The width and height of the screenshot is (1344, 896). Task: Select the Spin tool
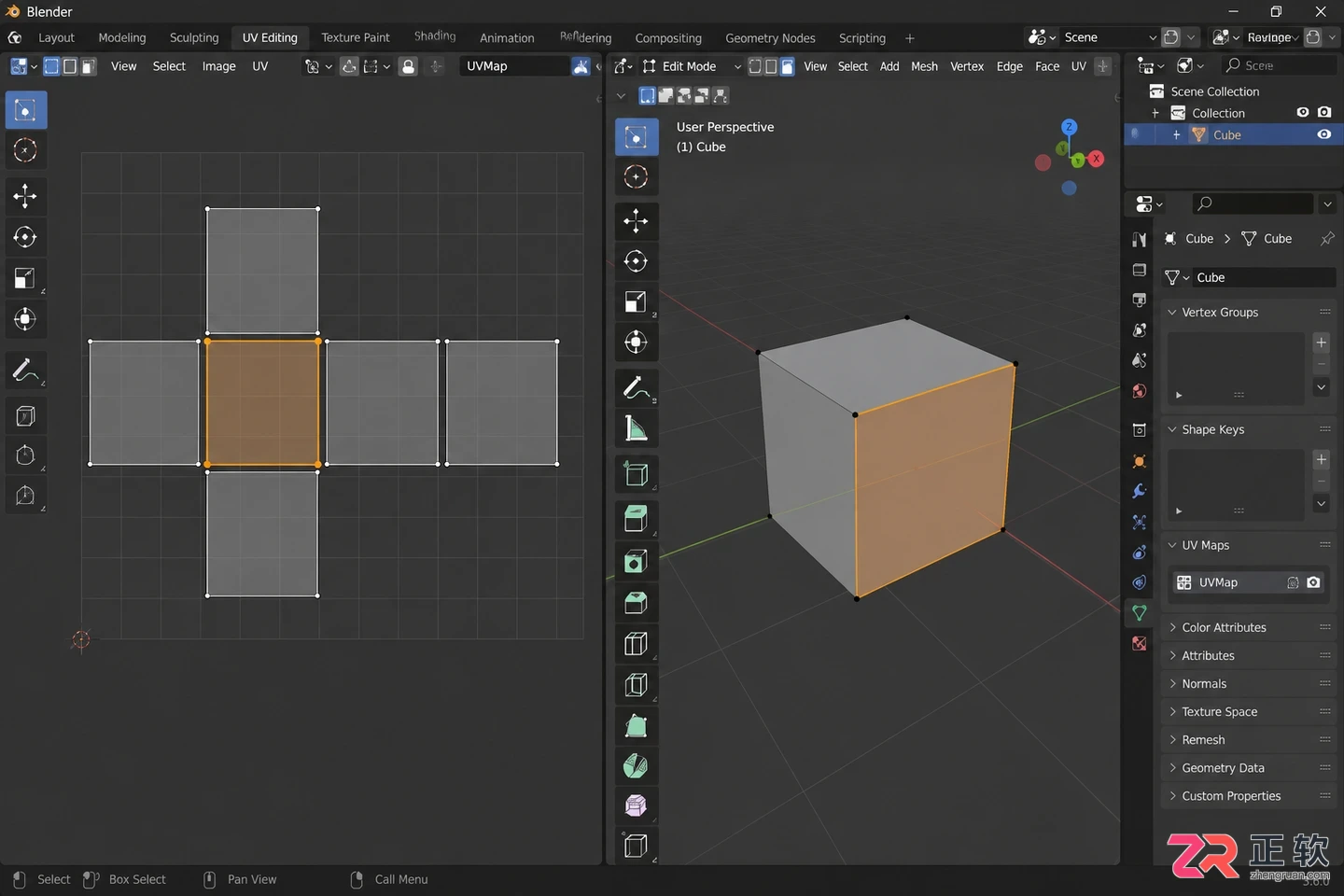tap(636, 765)
